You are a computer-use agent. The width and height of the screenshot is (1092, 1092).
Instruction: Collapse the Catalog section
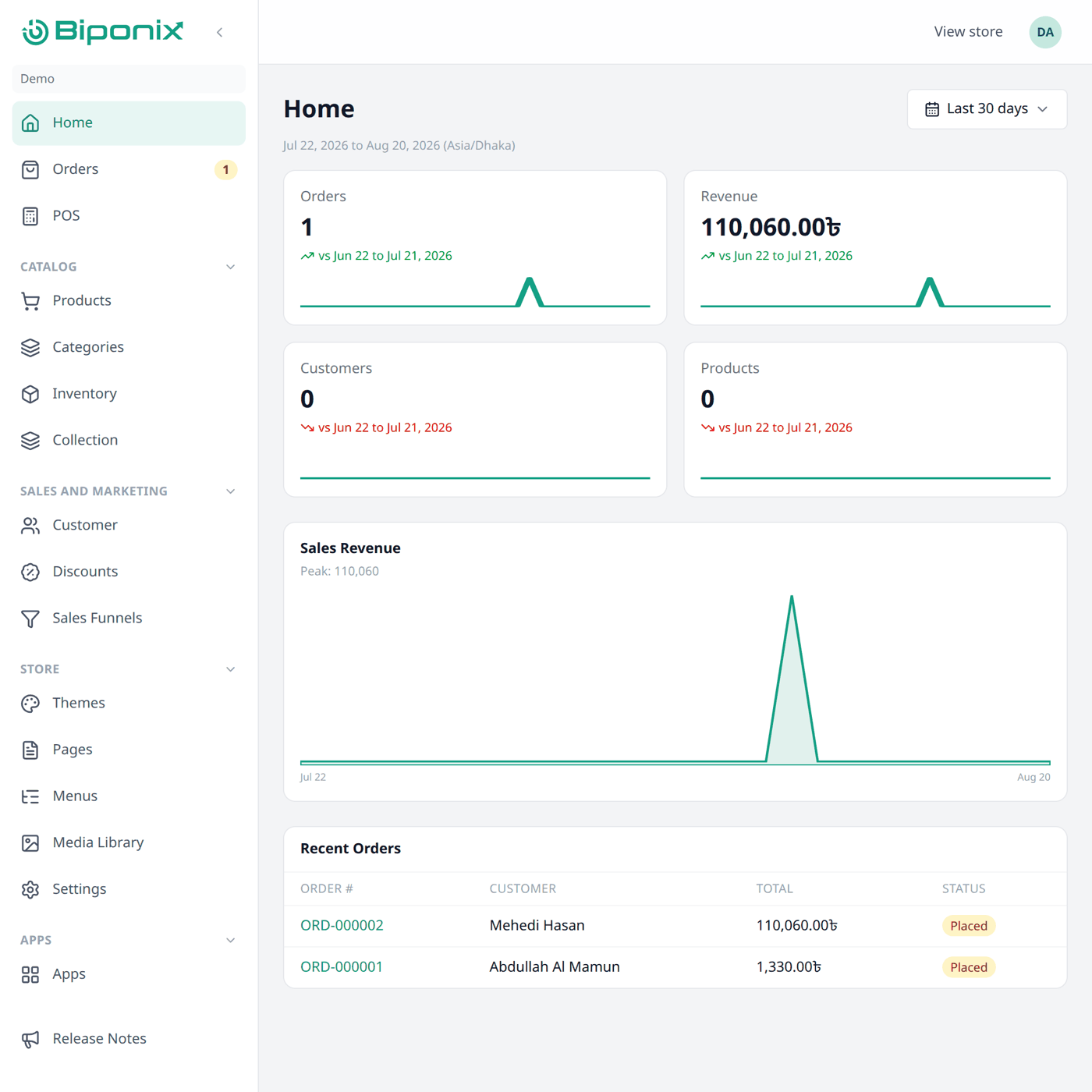[x=231, y=267]
